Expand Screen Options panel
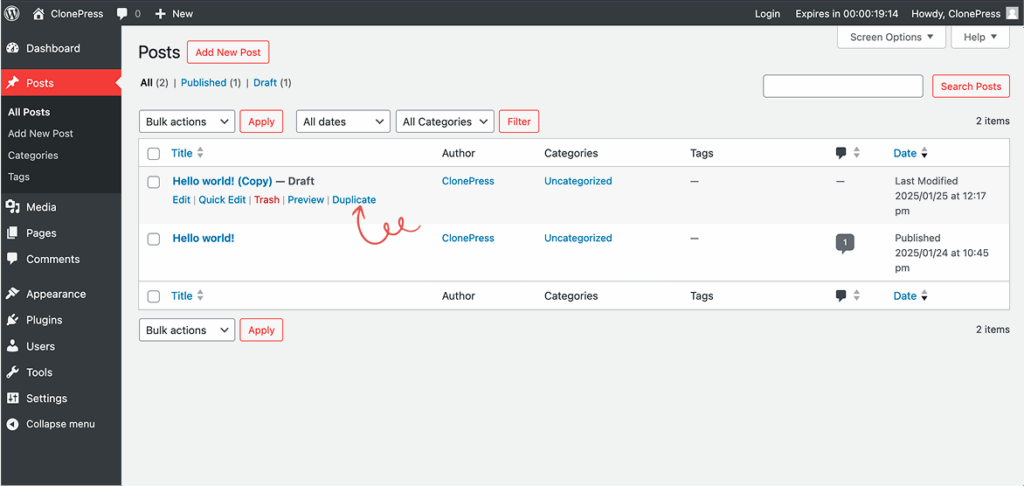 tap(891, 37)
